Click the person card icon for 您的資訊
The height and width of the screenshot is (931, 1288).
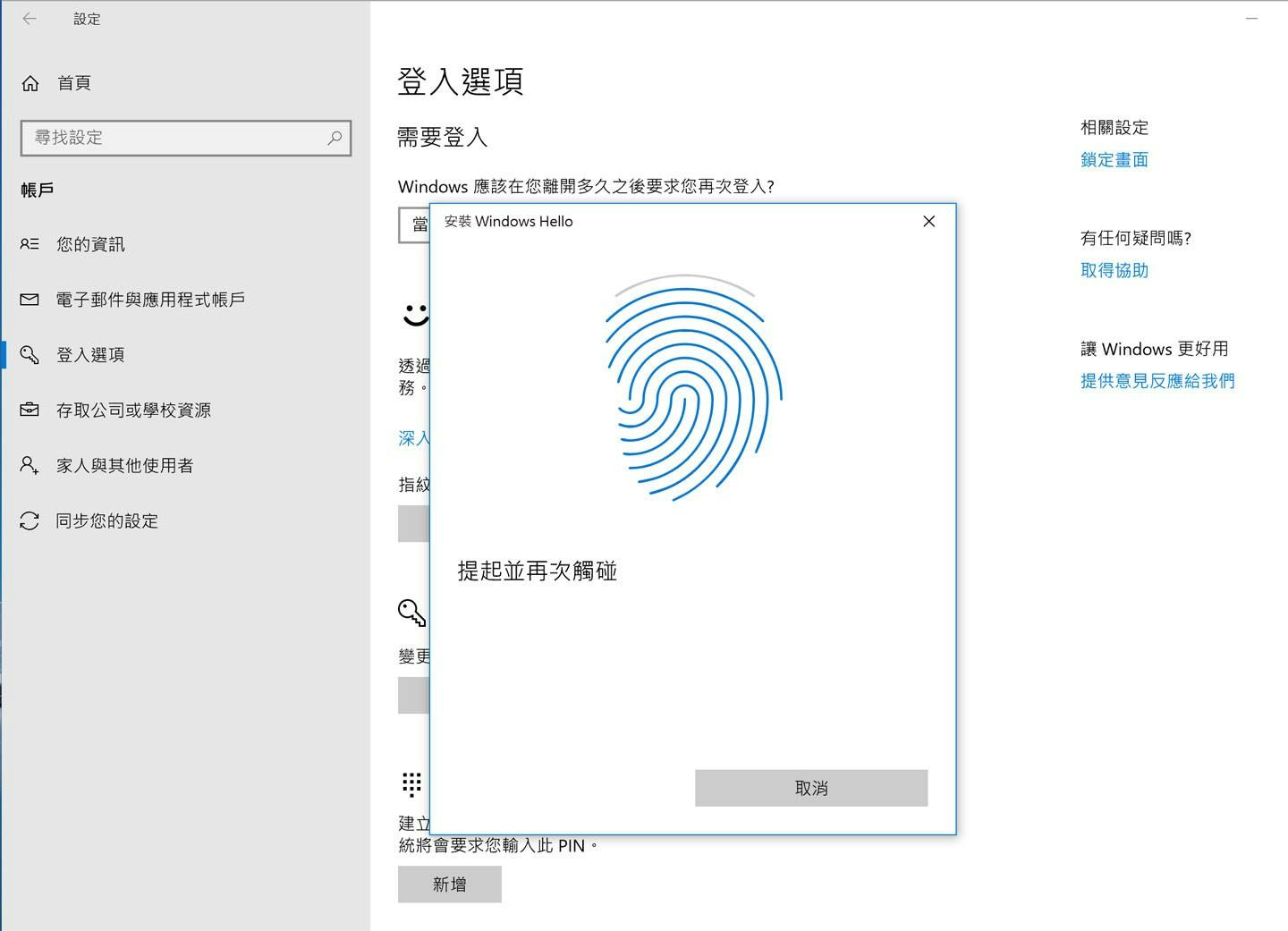(30, 244)
